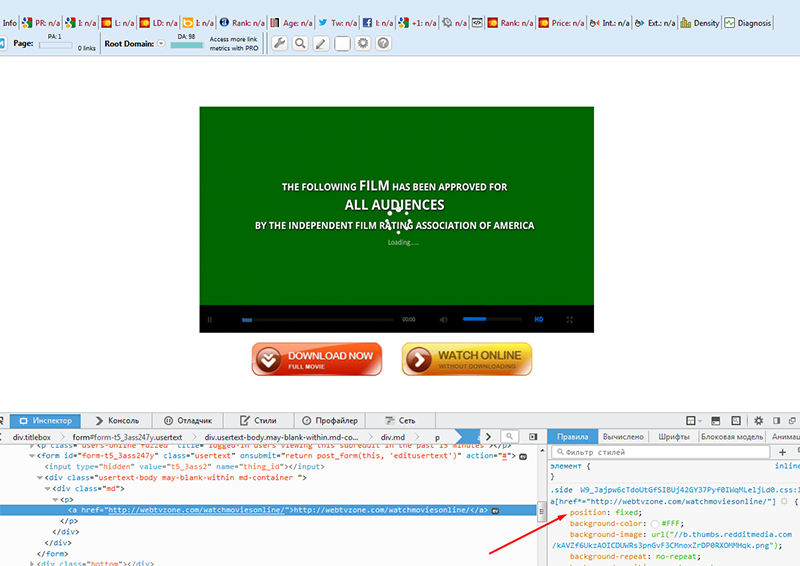This screenshot has height=566, width=800.
Task: Click the Download Now full movie button
Action: coord(317,359)
